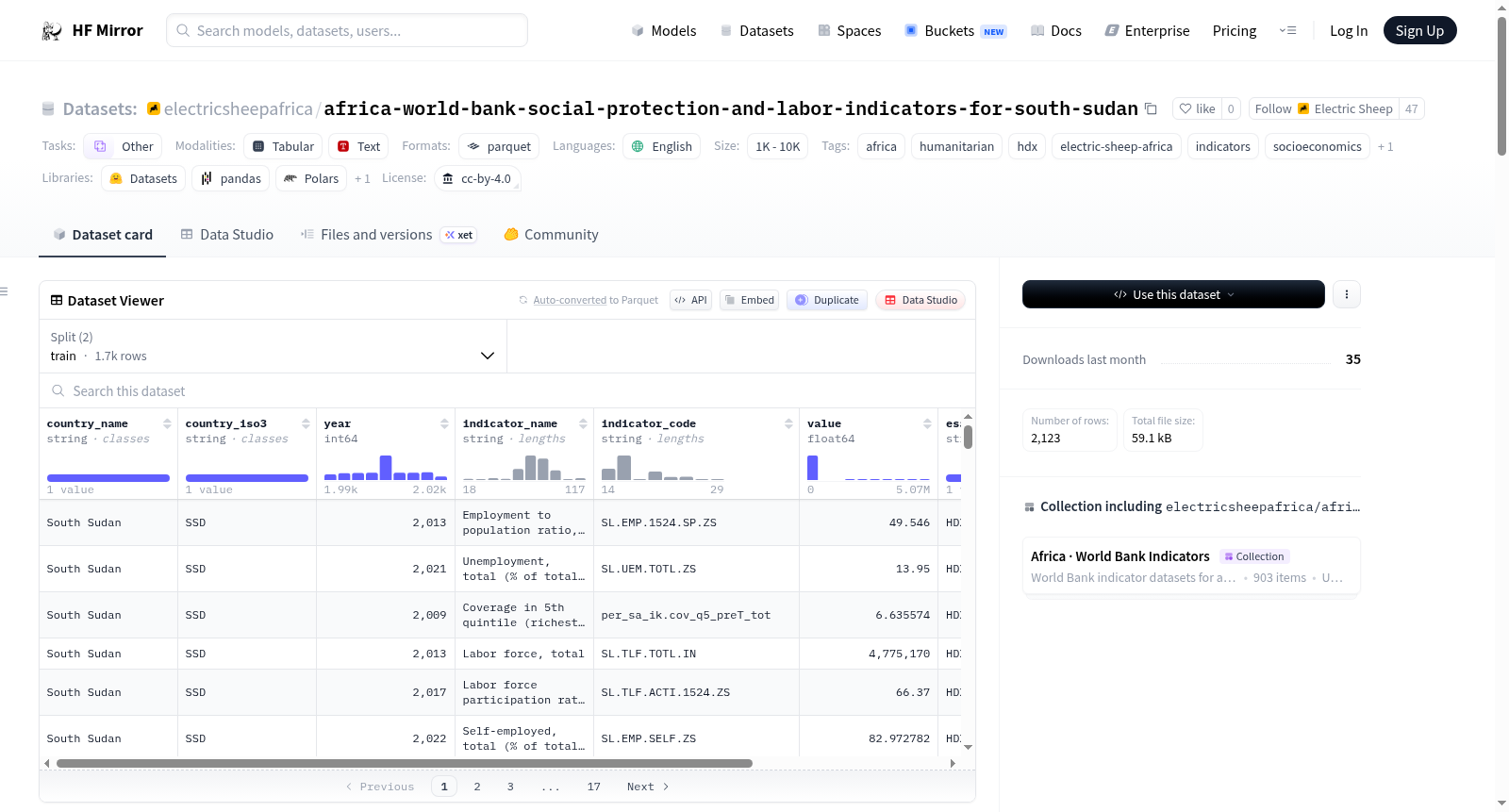
Task: Click the SL.UEM.TOTL.ZS indicator code cell
Action: [696, 569]
